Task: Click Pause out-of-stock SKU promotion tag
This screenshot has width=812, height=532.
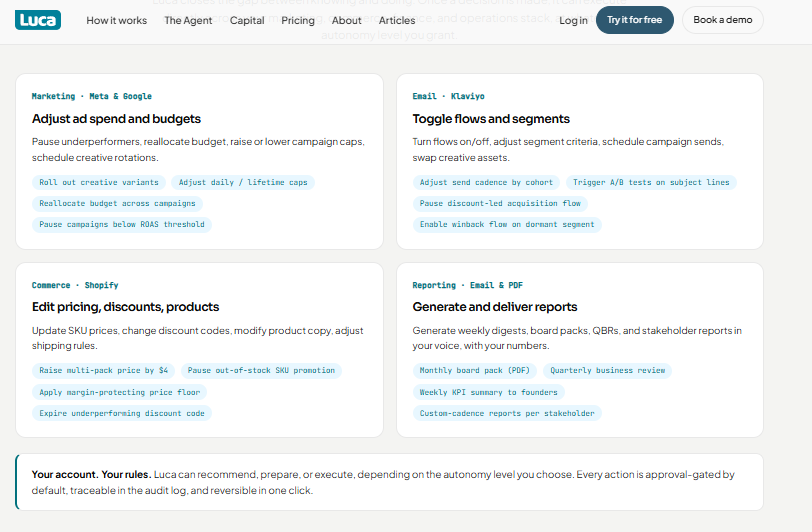Action: [x=261, y=370]
